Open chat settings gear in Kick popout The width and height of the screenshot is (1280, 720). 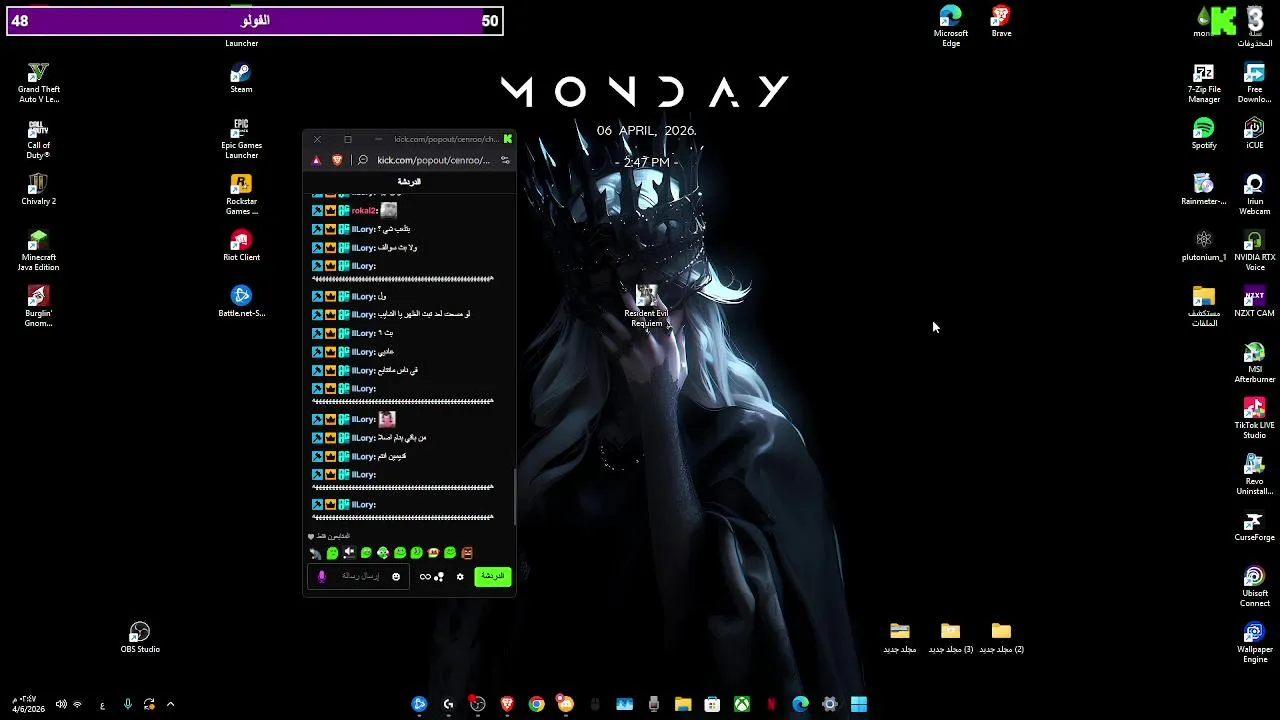[460, 577]
